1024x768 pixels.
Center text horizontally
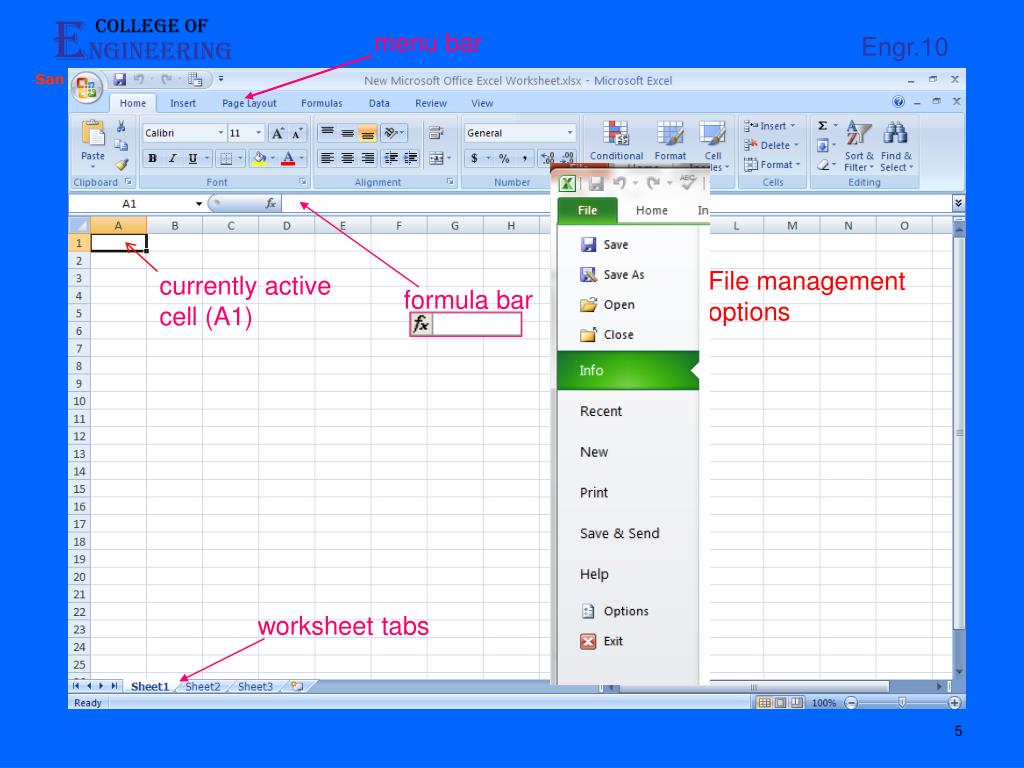(x=347, y=158)
